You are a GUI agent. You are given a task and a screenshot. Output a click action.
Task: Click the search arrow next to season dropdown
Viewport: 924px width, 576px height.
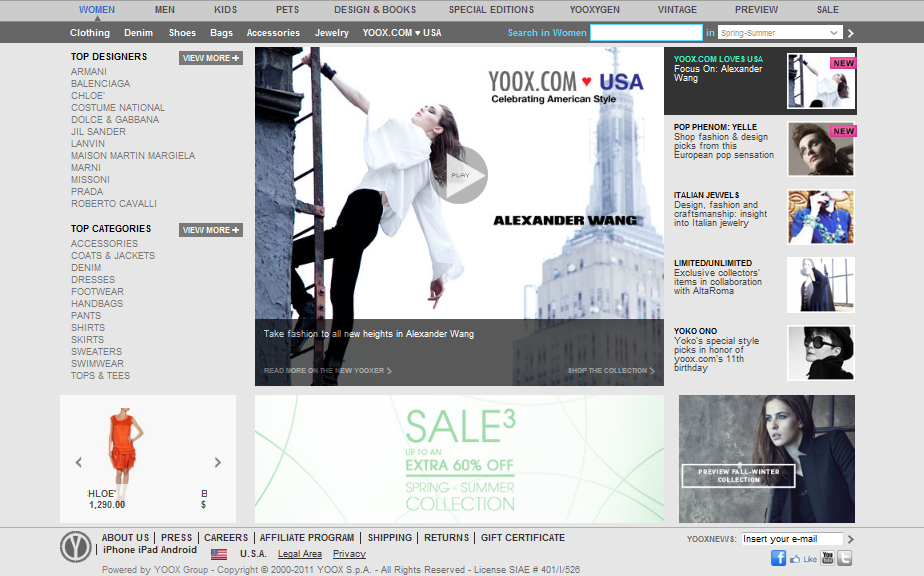click(850, 32)
